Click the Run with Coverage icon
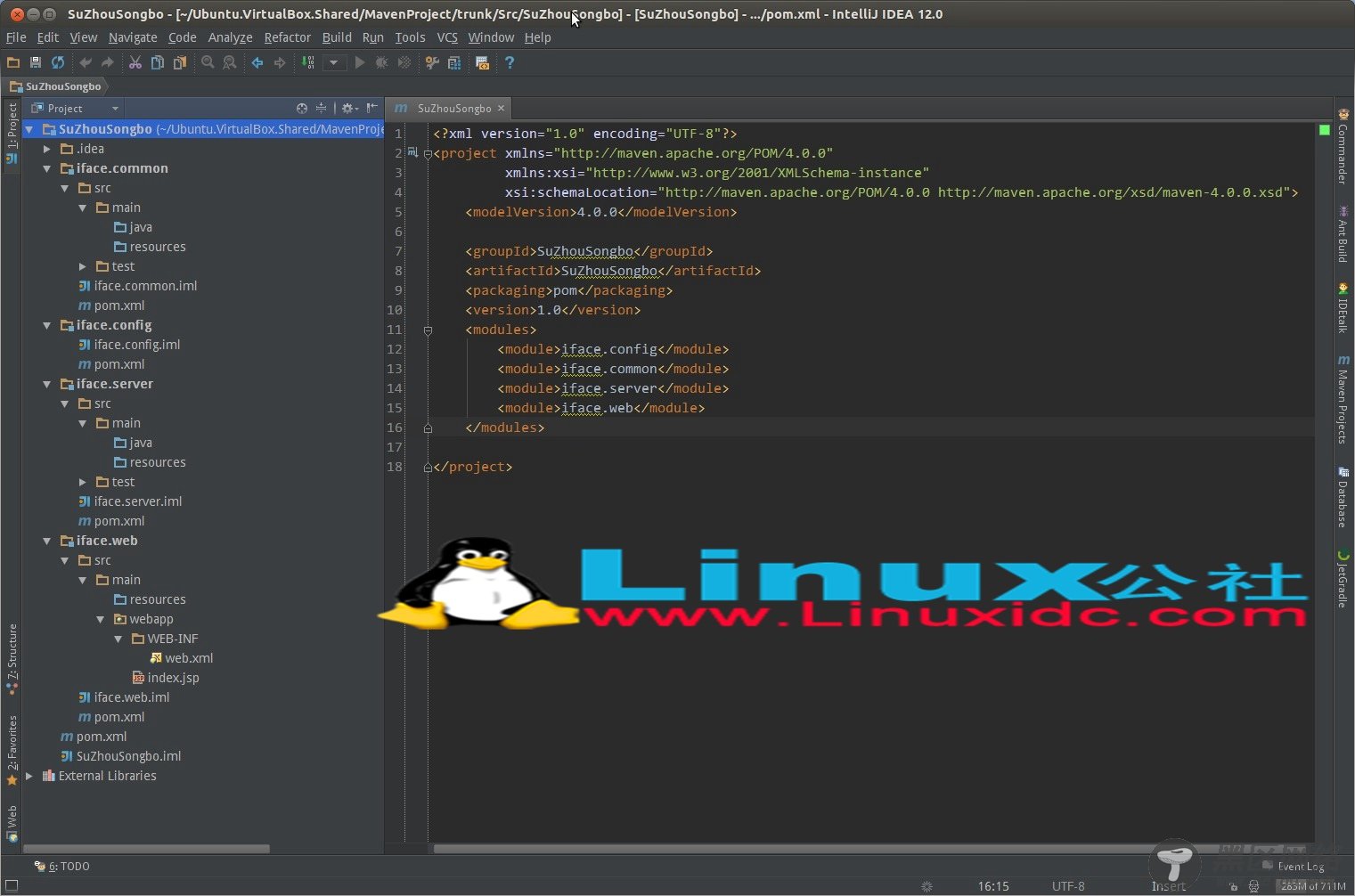Screen dimensions: 1355x896 tap(404, 62)
